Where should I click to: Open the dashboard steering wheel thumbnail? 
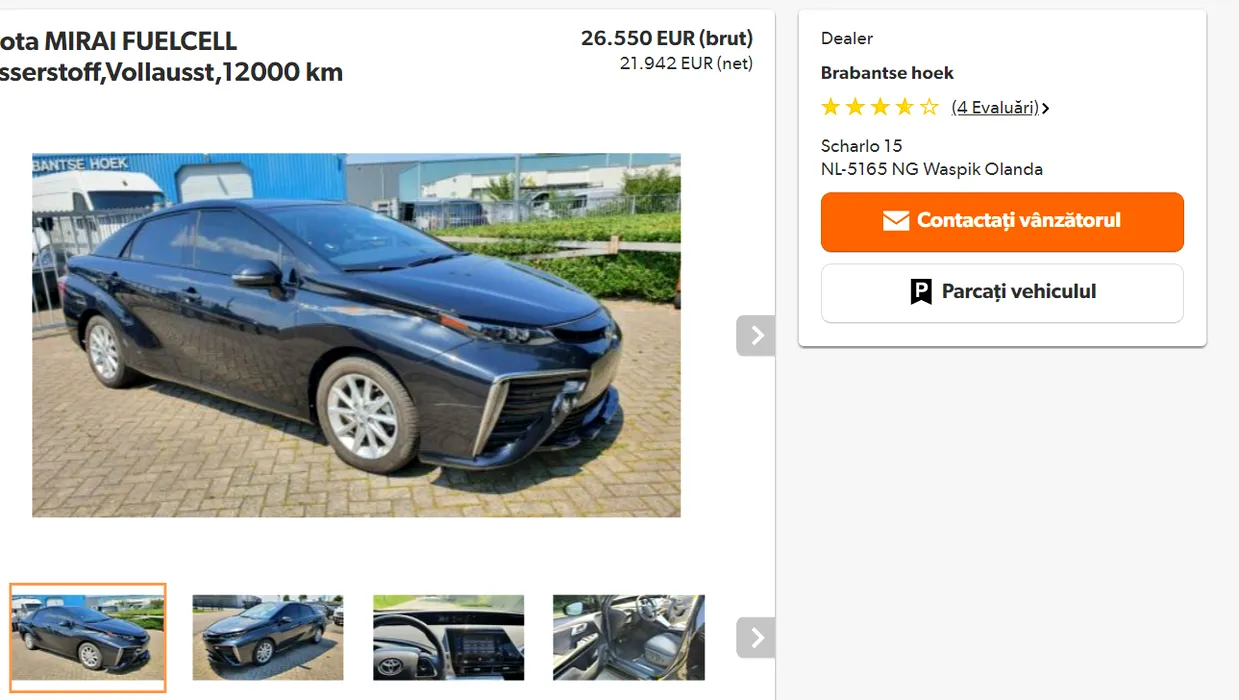448,638
